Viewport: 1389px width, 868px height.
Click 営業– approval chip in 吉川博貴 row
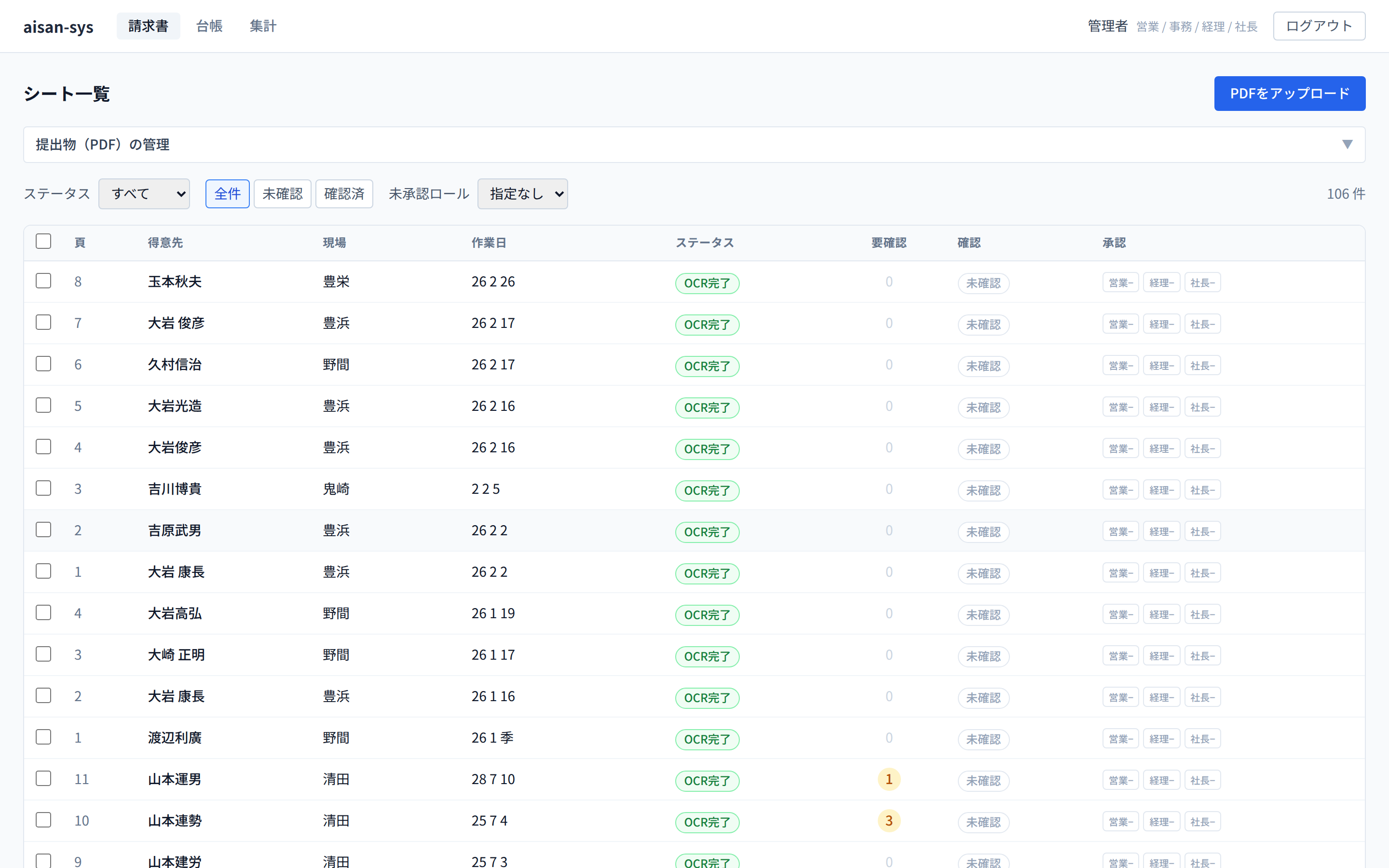pos(1120,490)
